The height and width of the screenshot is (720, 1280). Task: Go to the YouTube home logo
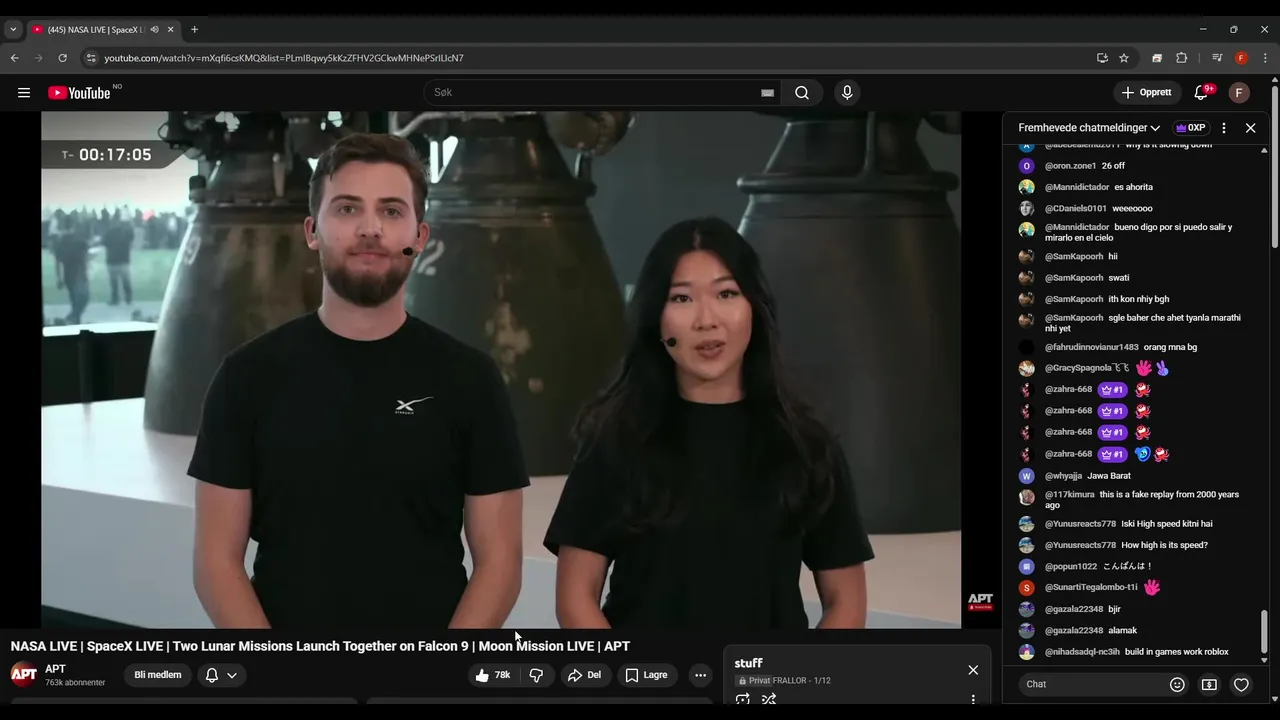[79, 93]
